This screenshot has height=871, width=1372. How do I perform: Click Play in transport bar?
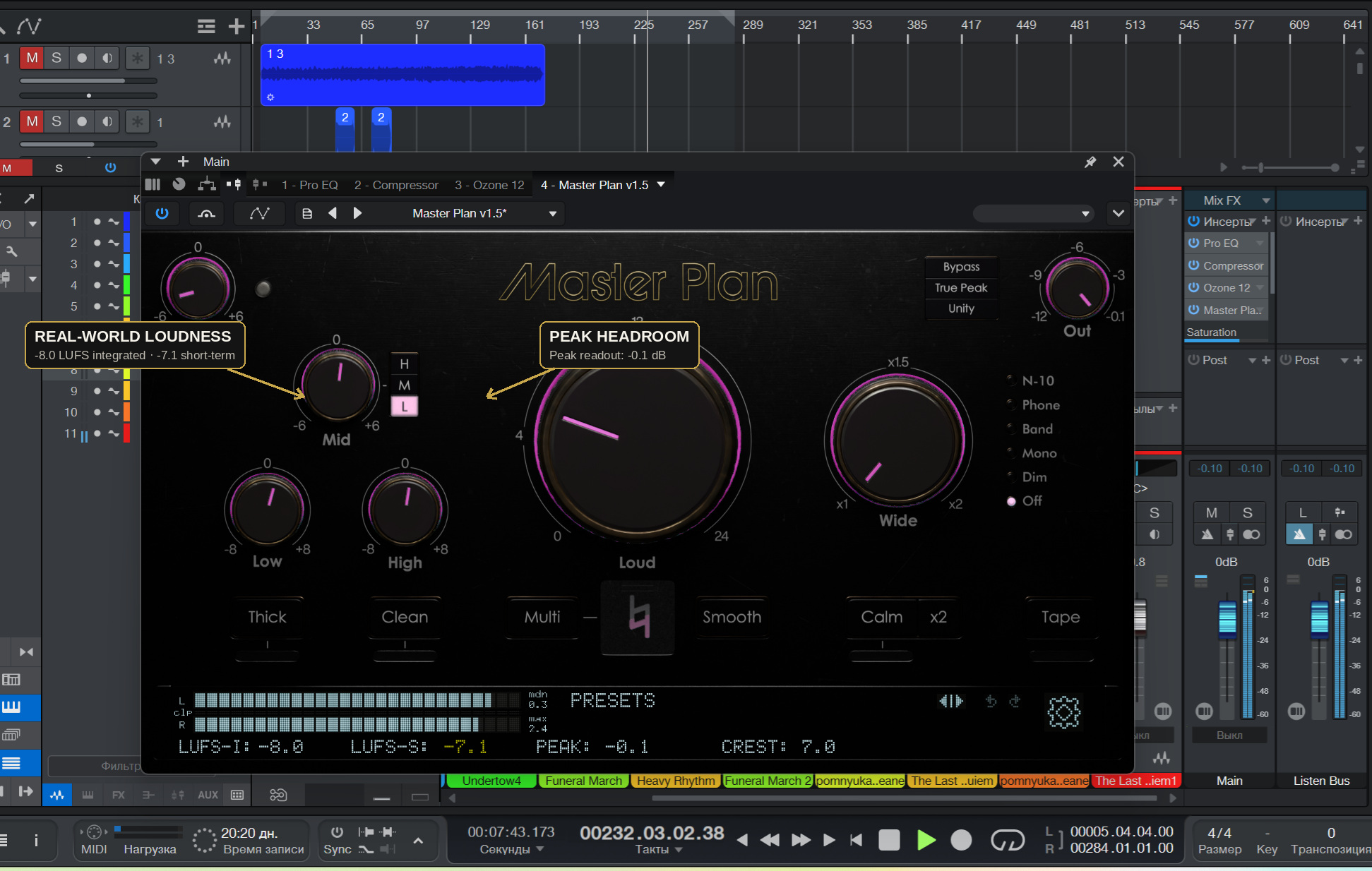[x=926, y=840]
